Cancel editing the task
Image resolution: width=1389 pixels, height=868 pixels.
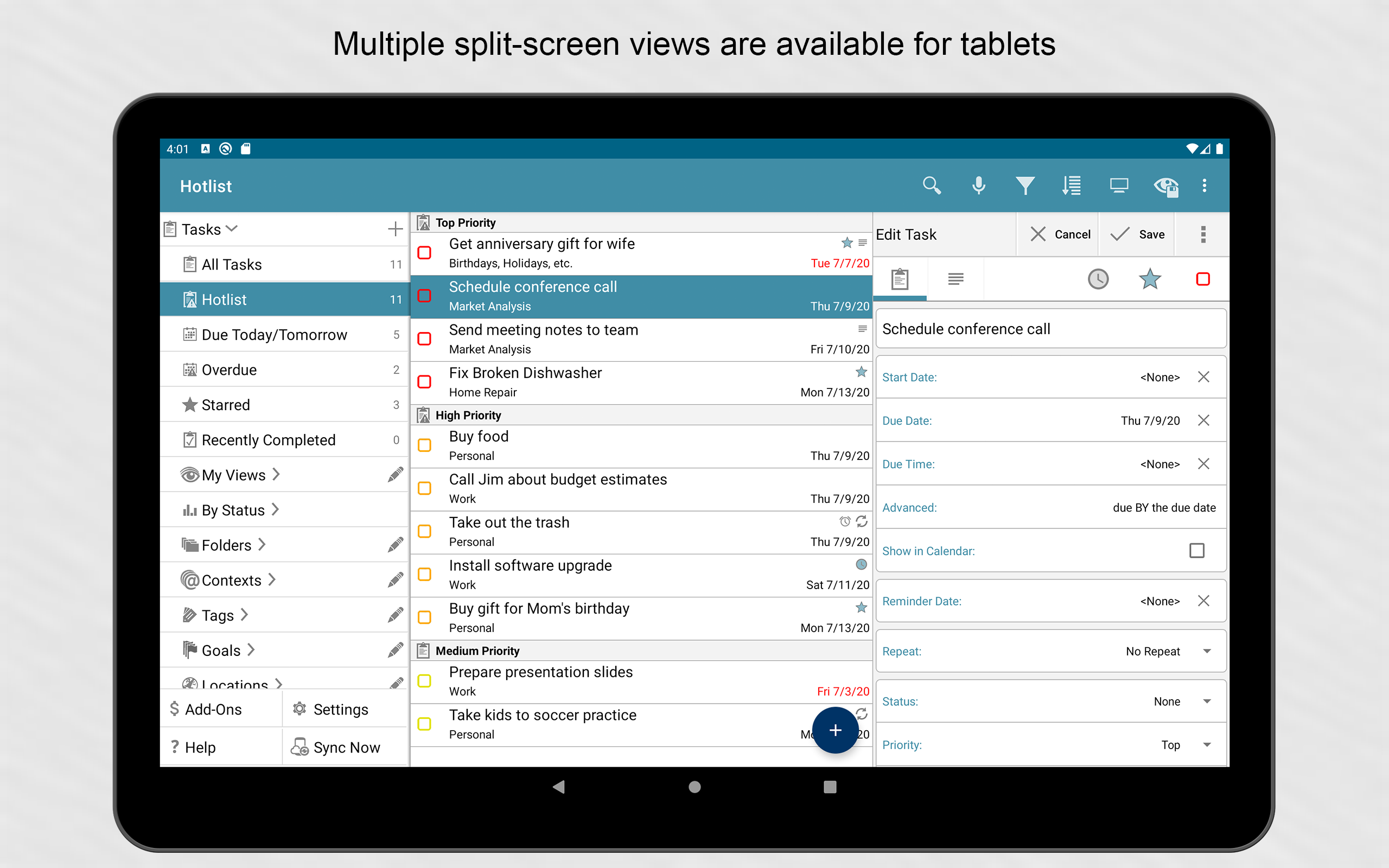[1057, 234]
